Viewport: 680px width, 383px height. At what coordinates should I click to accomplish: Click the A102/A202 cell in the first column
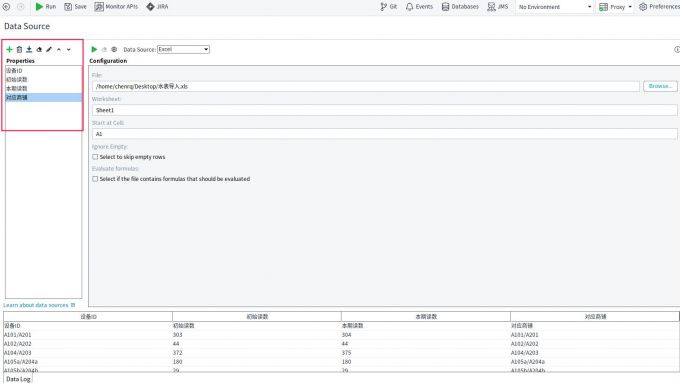coord(88,344)
